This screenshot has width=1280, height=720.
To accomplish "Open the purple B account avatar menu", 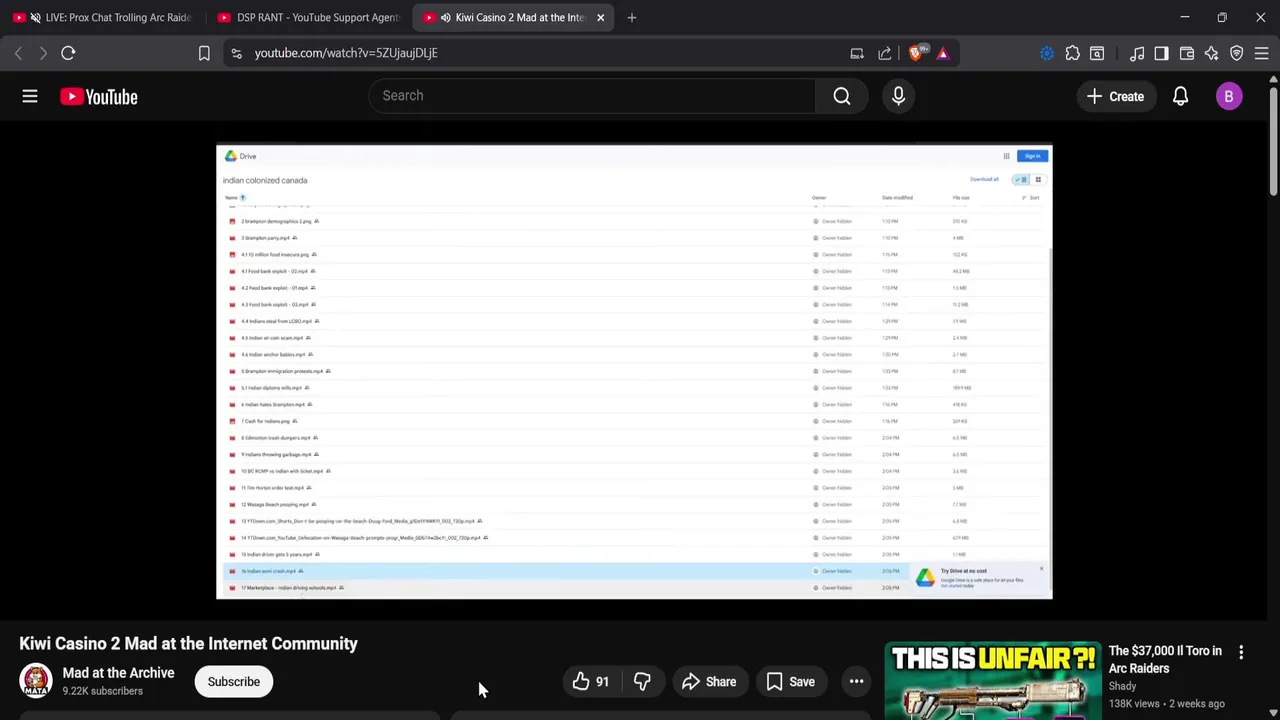I will [x=1229, y=97].
